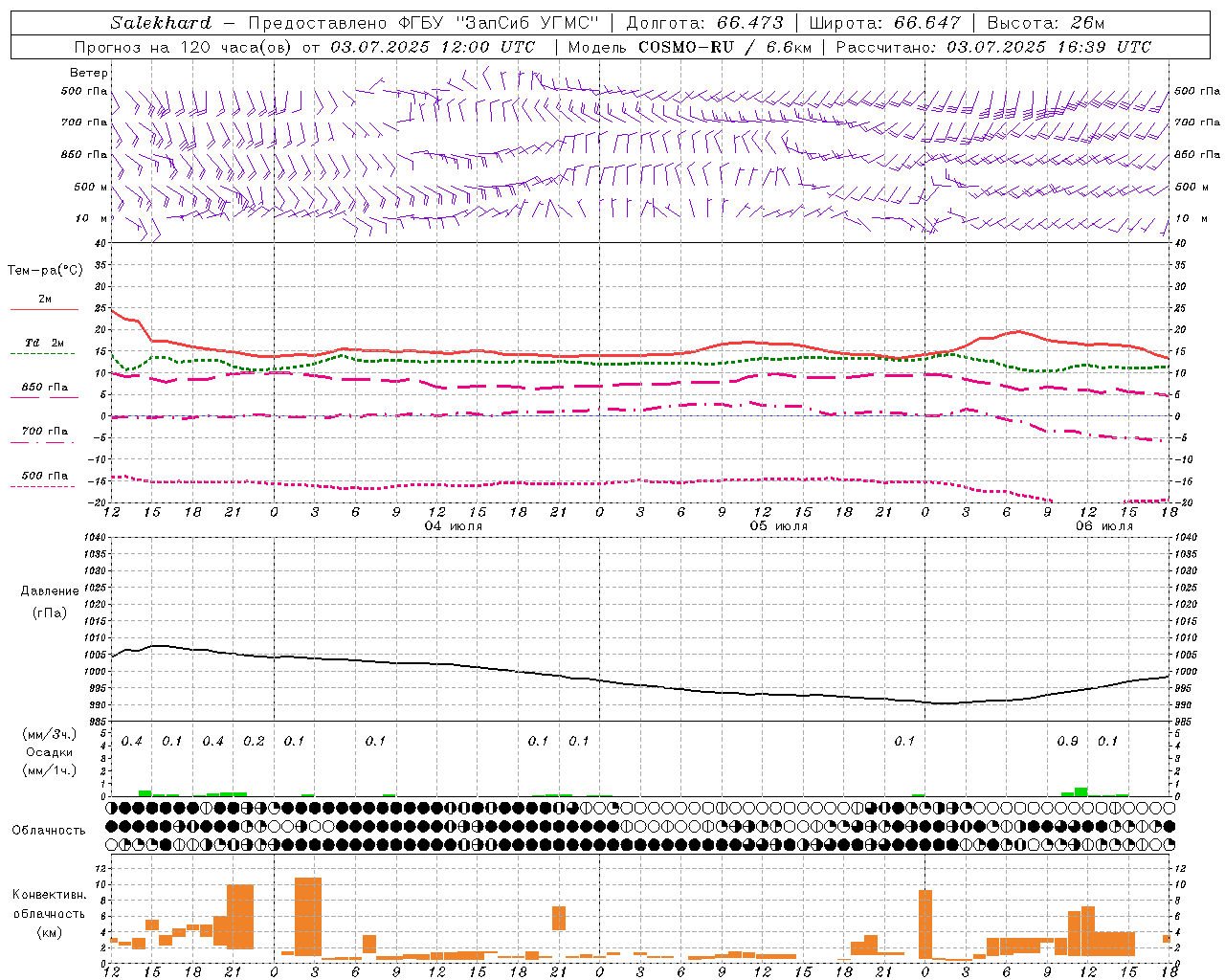Select the forecast start 03.07.2025 12:00 UTC
The width and height of the screenshot is (1225, 980).
click(433, 47)
